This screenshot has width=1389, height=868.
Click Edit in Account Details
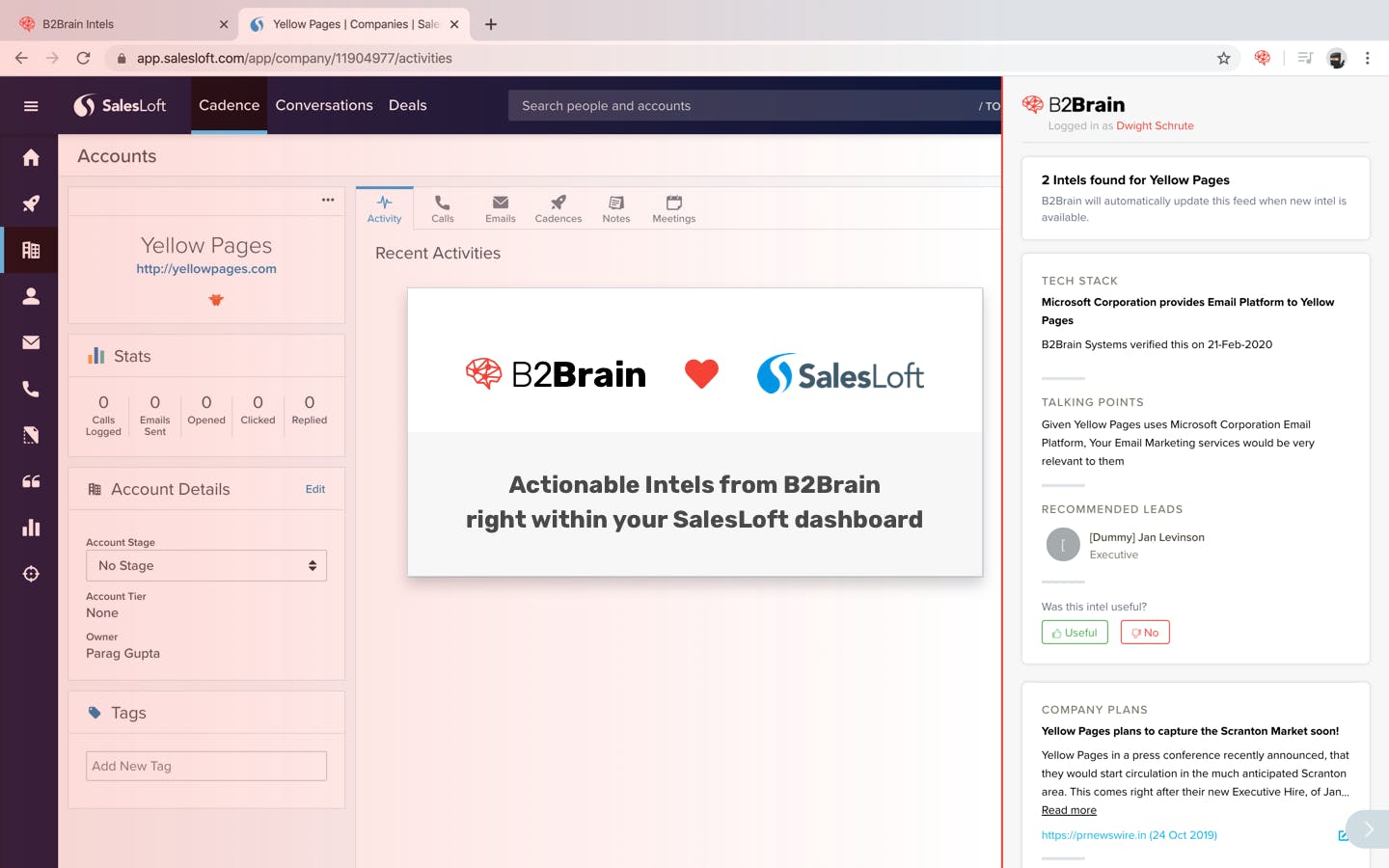[315, 489]
